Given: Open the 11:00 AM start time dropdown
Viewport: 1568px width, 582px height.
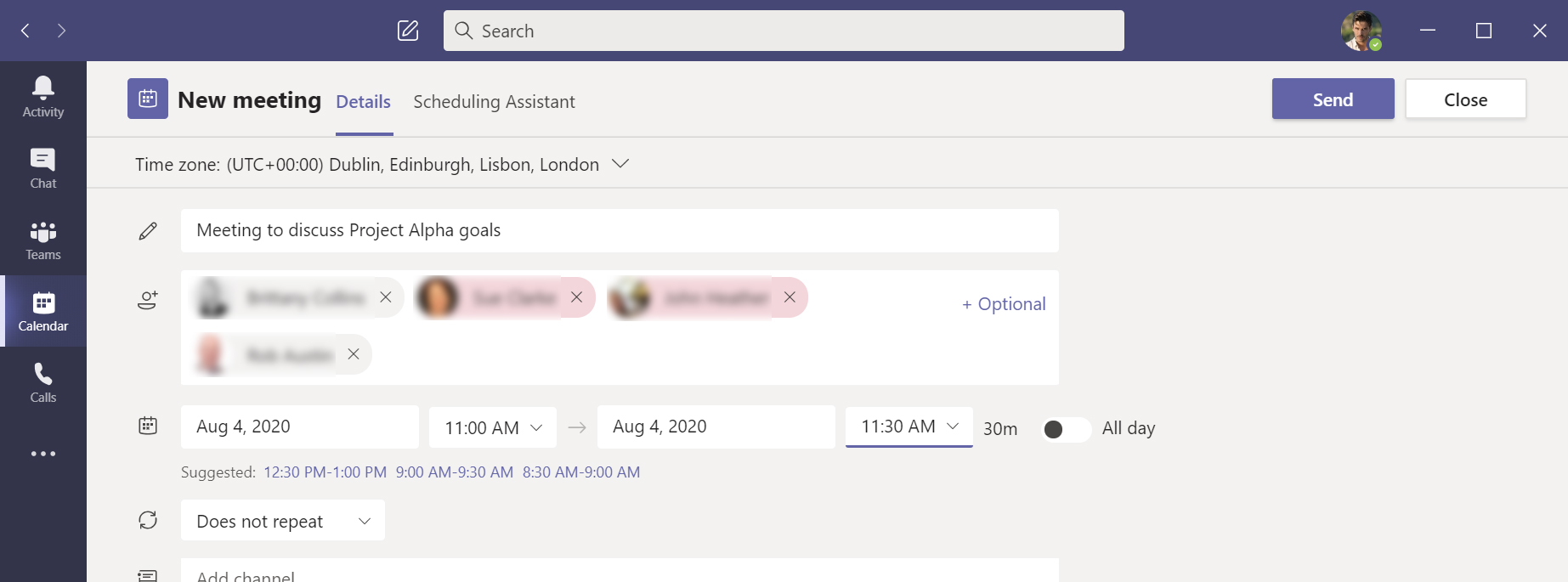Looking at the screenshot, I should pyautogui.click(x=493, y=427).
